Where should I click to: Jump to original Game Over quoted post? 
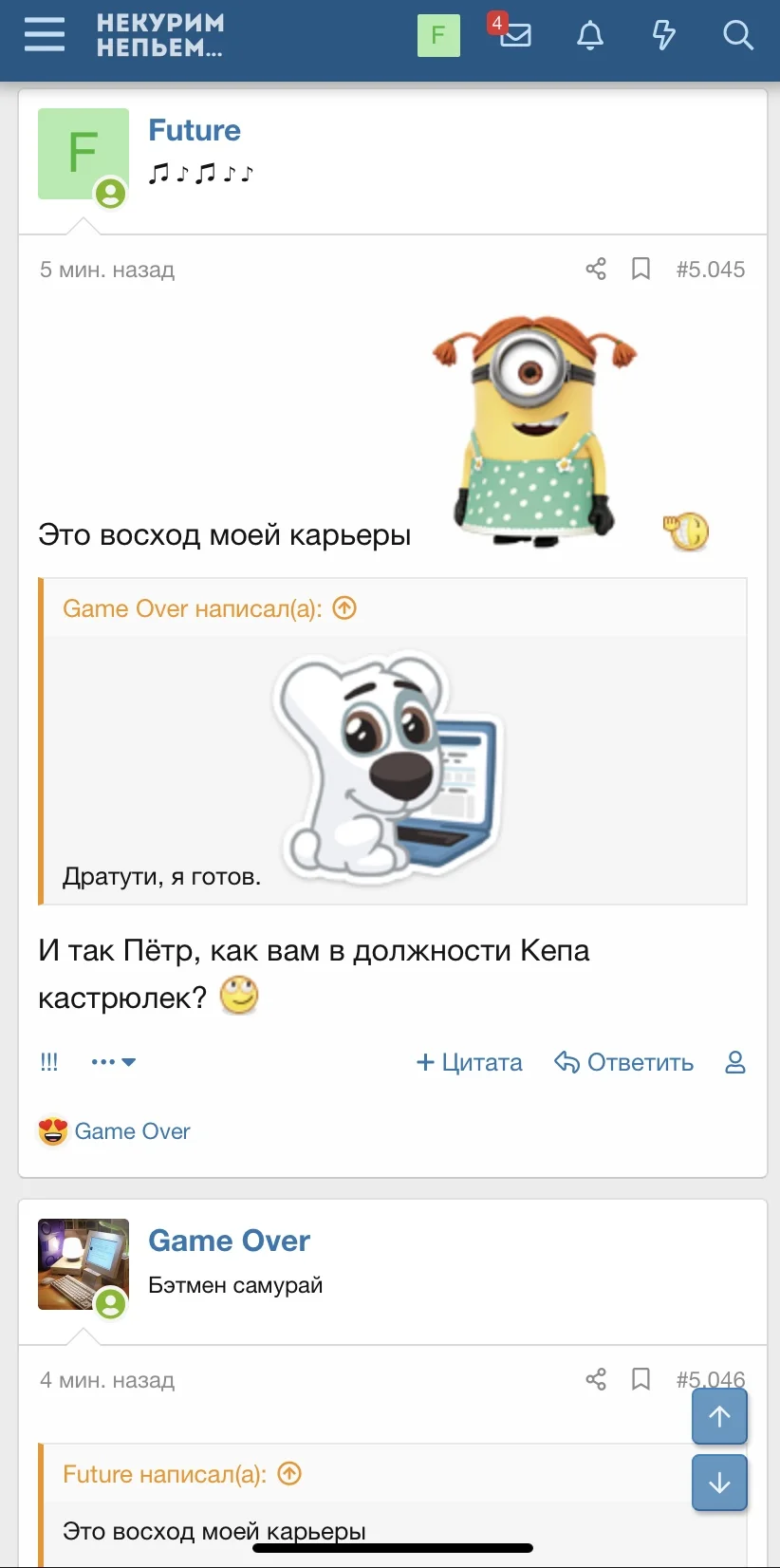[344, 607]
